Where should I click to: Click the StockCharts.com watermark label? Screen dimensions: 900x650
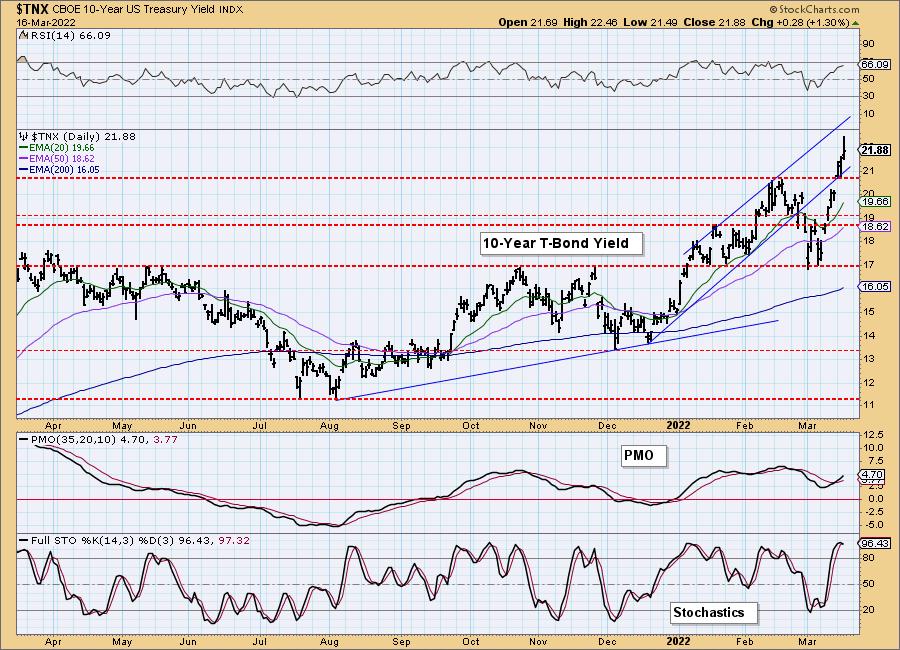click(x=813, y=9)
